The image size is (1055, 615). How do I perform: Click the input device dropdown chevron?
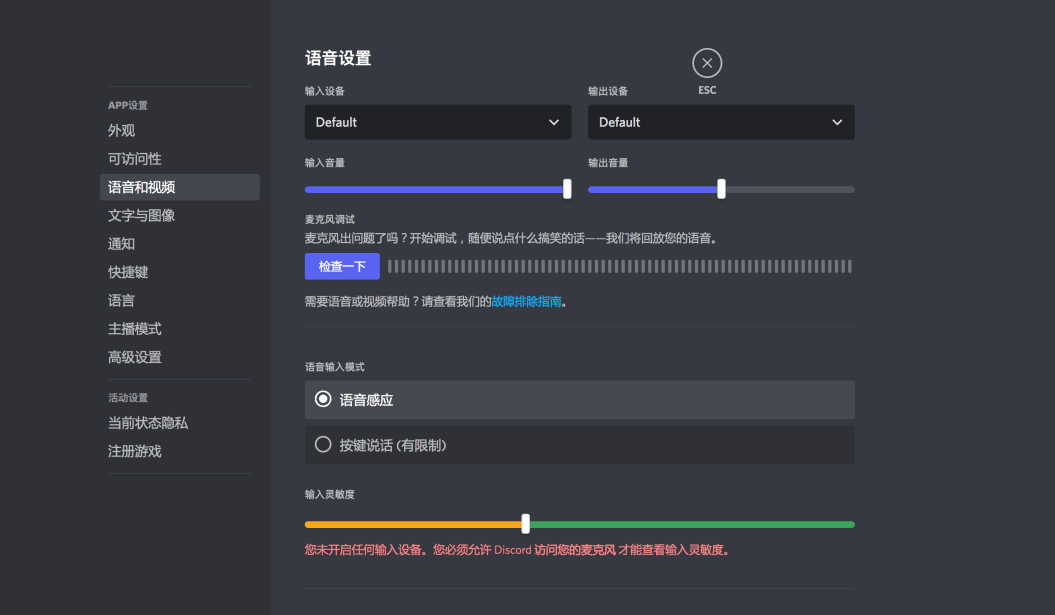[x=554, y=122]
